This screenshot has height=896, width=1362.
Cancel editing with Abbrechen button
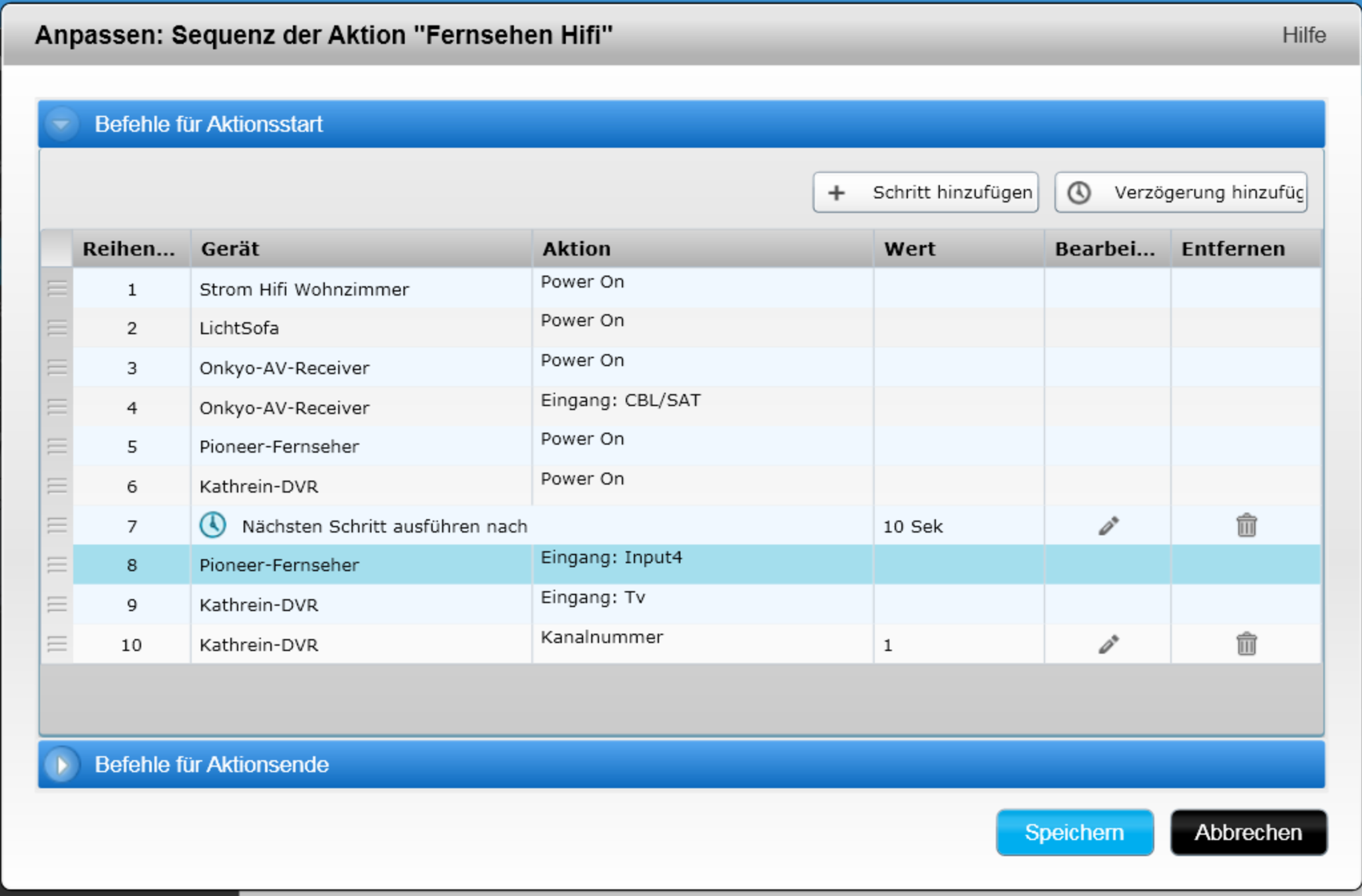click(1248, 832)
